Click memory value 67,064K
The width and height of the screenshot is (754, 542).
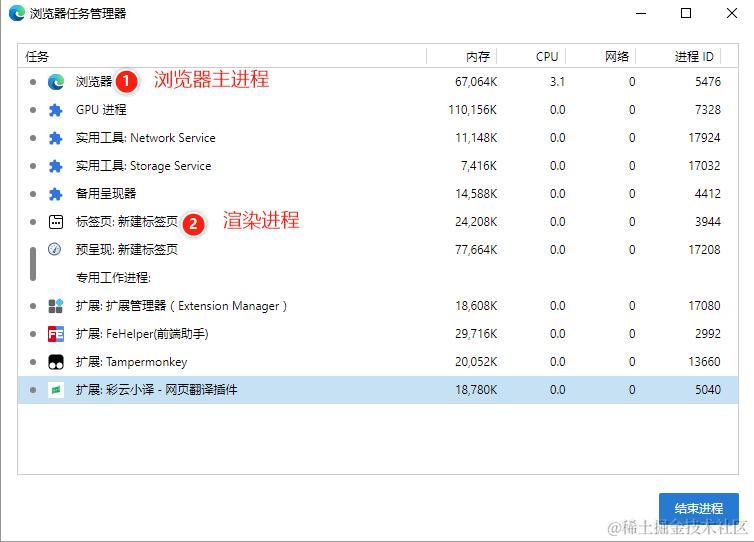point(476,82)
